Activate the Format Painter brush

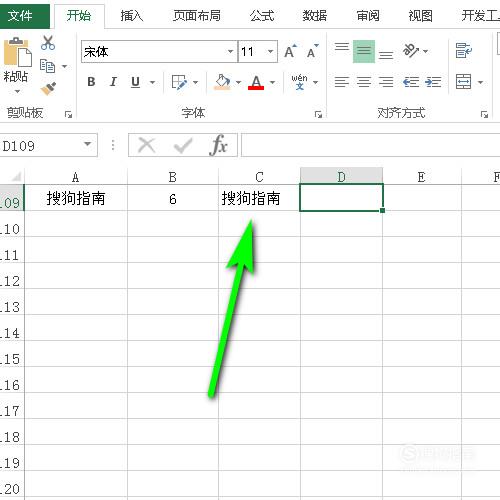48,89
